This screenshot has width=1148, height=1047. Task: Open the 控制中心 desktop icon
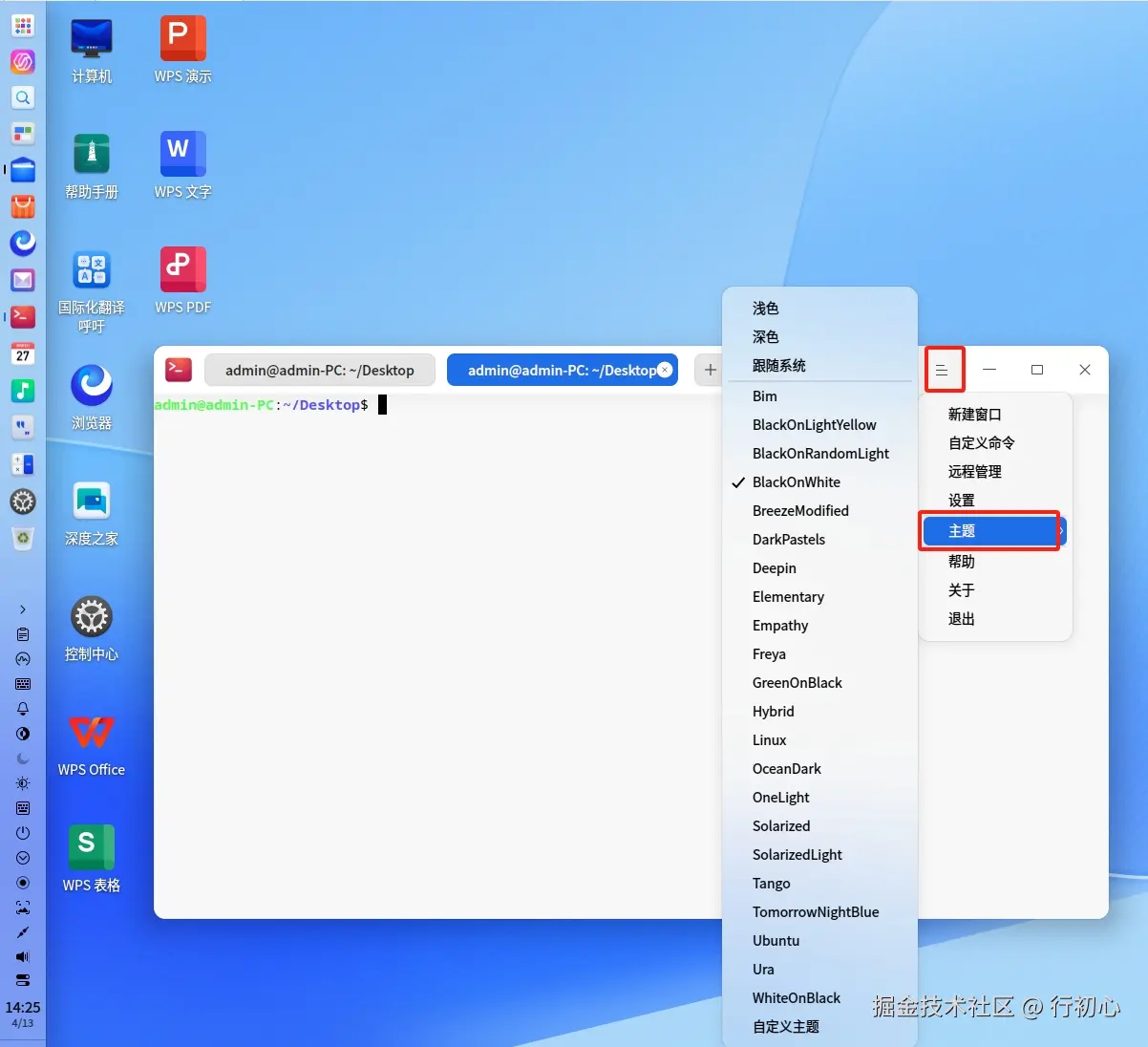coord(92,629)
